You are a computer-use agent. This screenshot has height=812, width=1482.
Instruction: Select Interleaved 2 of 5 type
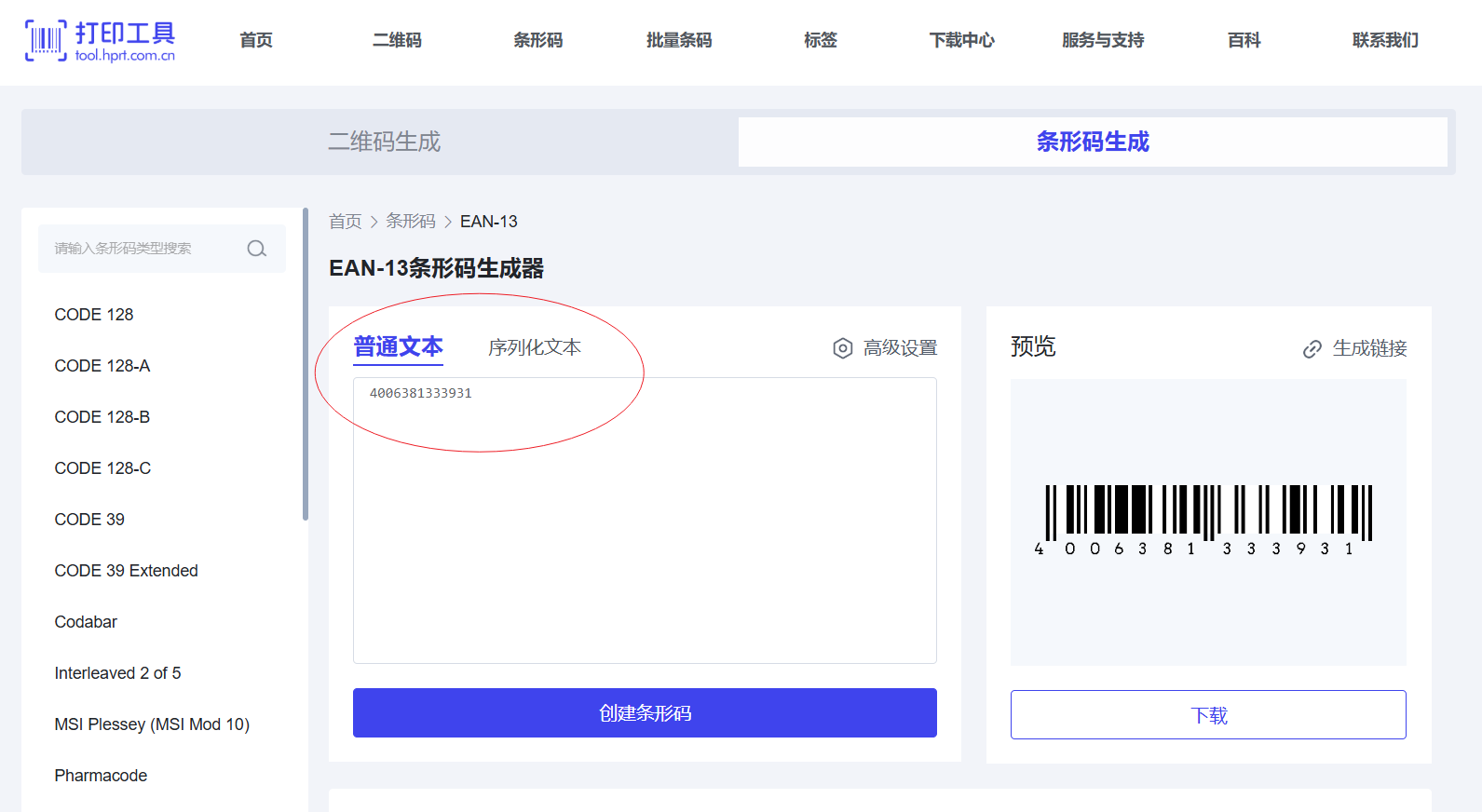118,673
